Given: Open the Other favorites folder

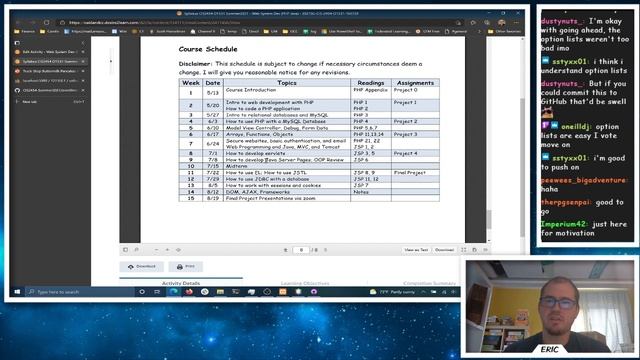Looking at the screenshot, I should 504,31.
